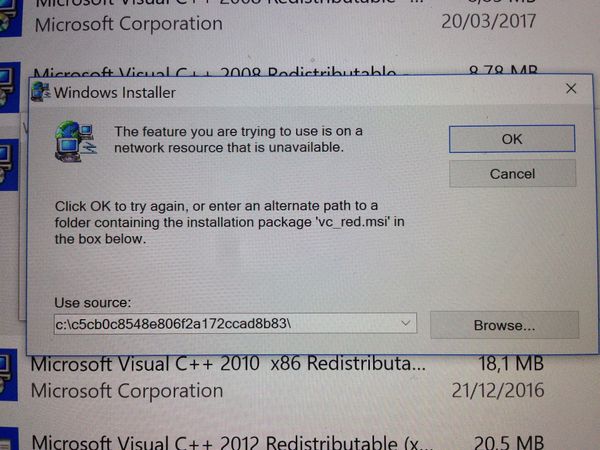600x450 pixels.
Task: Cancel the Windows Installer dialog
Action: [512, 174]
